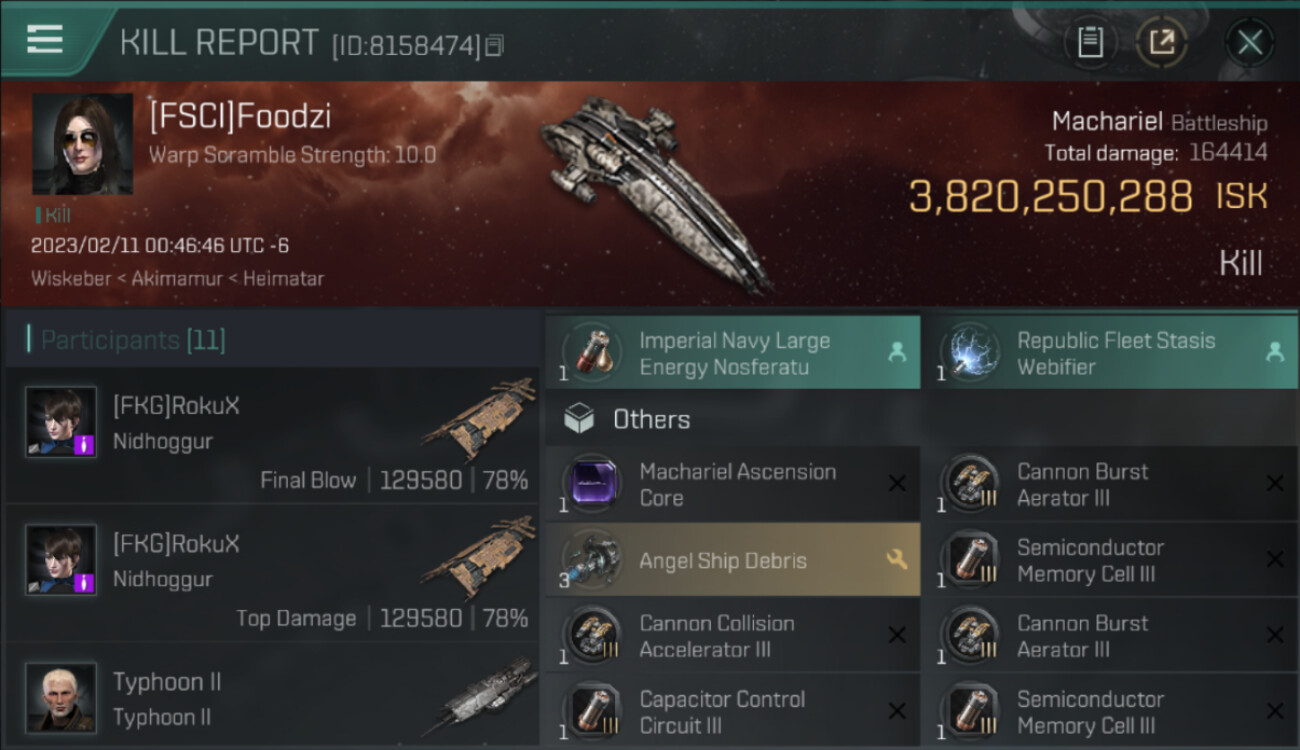Click the Participants [11] header

pos(133,340)
